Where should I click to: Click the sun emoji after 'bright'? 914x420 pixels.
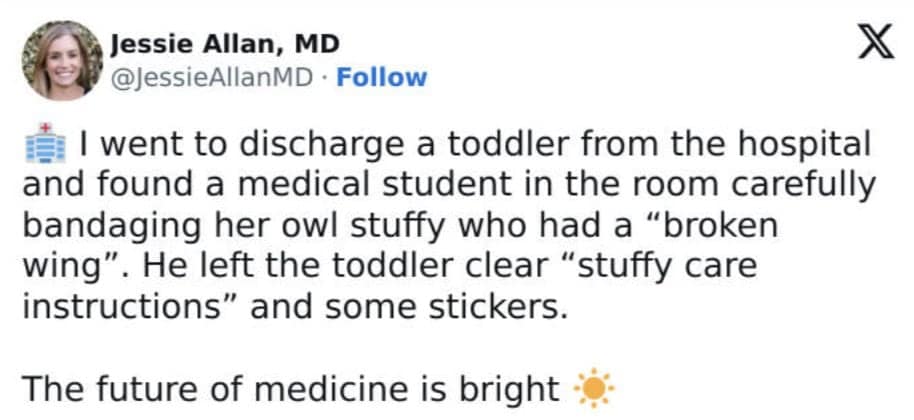click(594, 389)
